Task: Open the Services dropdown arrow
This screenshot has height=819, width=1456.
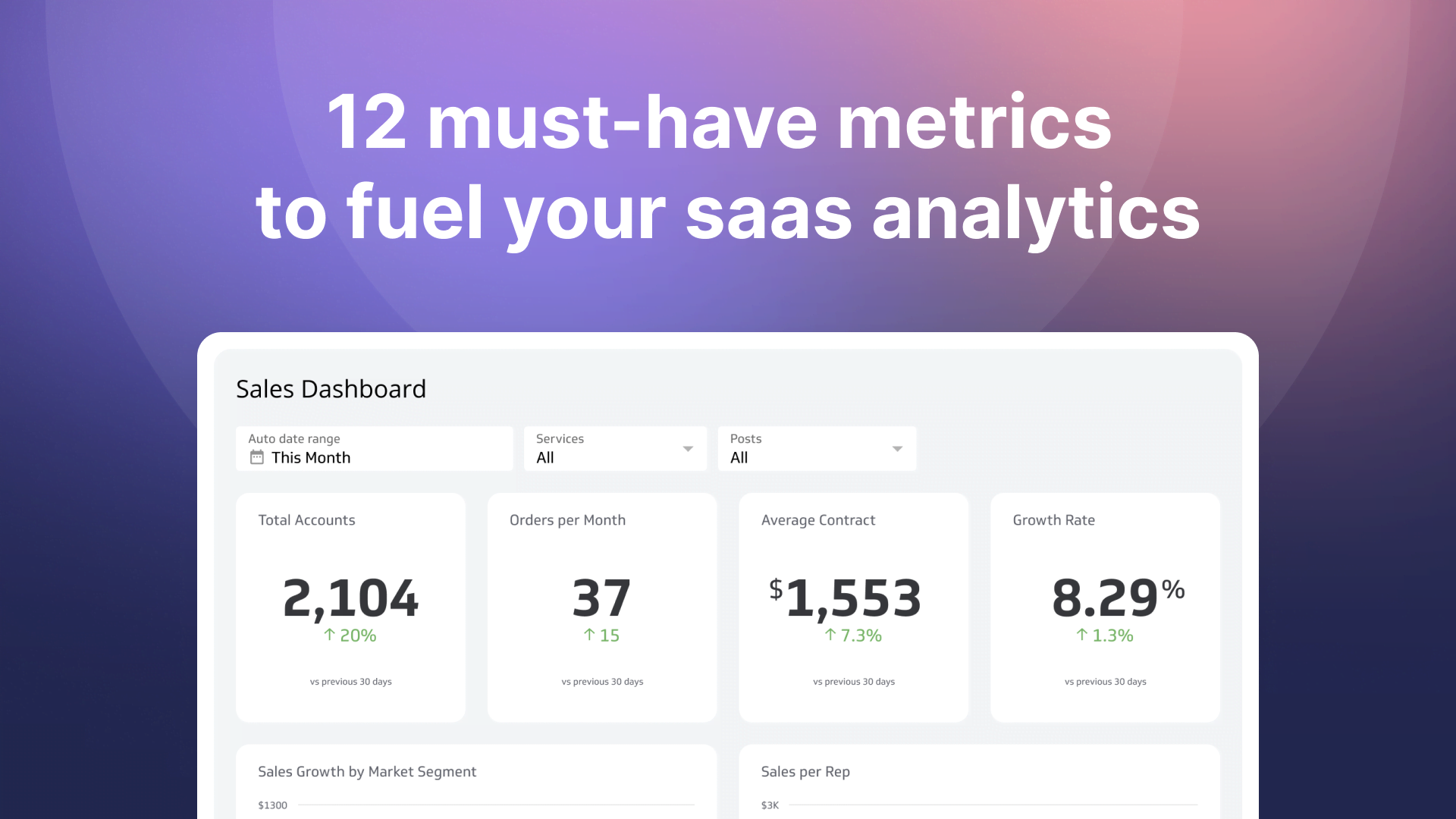Action: (x=688, y=449)
